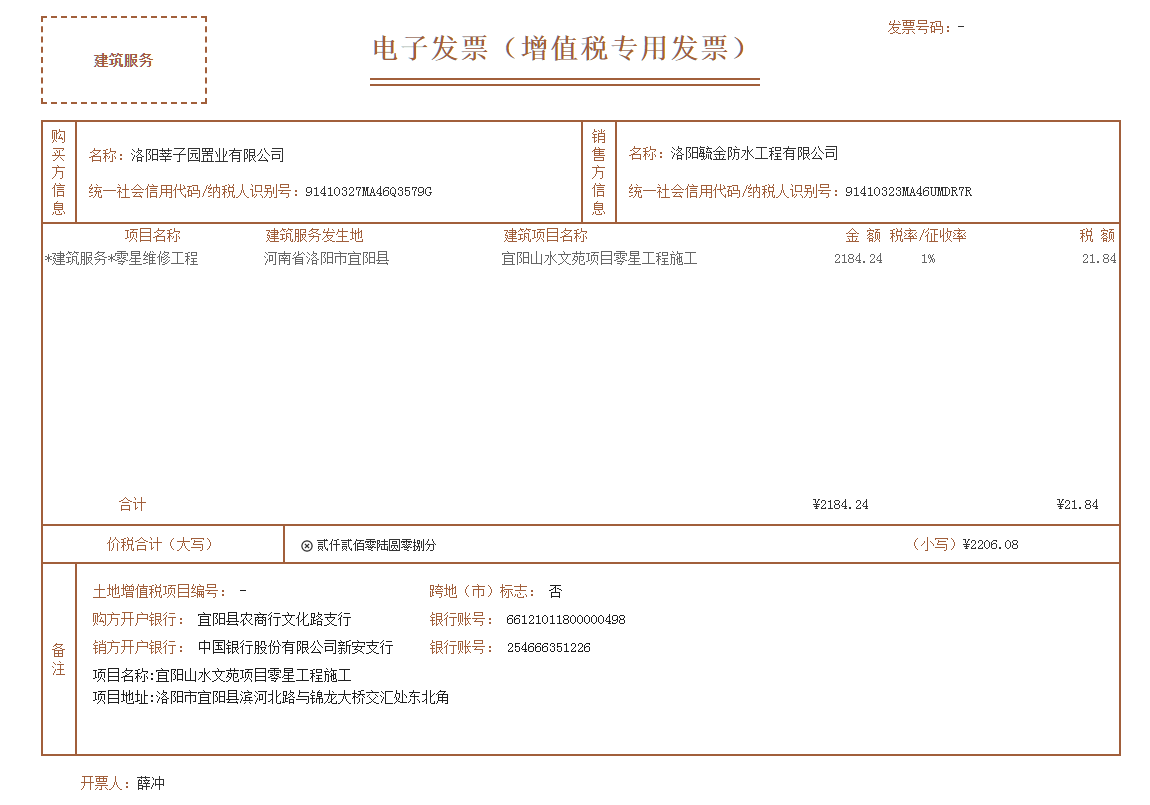Image resolution: width=1150 pixels, height=805 pixels.
Task: Select seller name 洛阳毓金防水工程有限公司
Action: 754,154
